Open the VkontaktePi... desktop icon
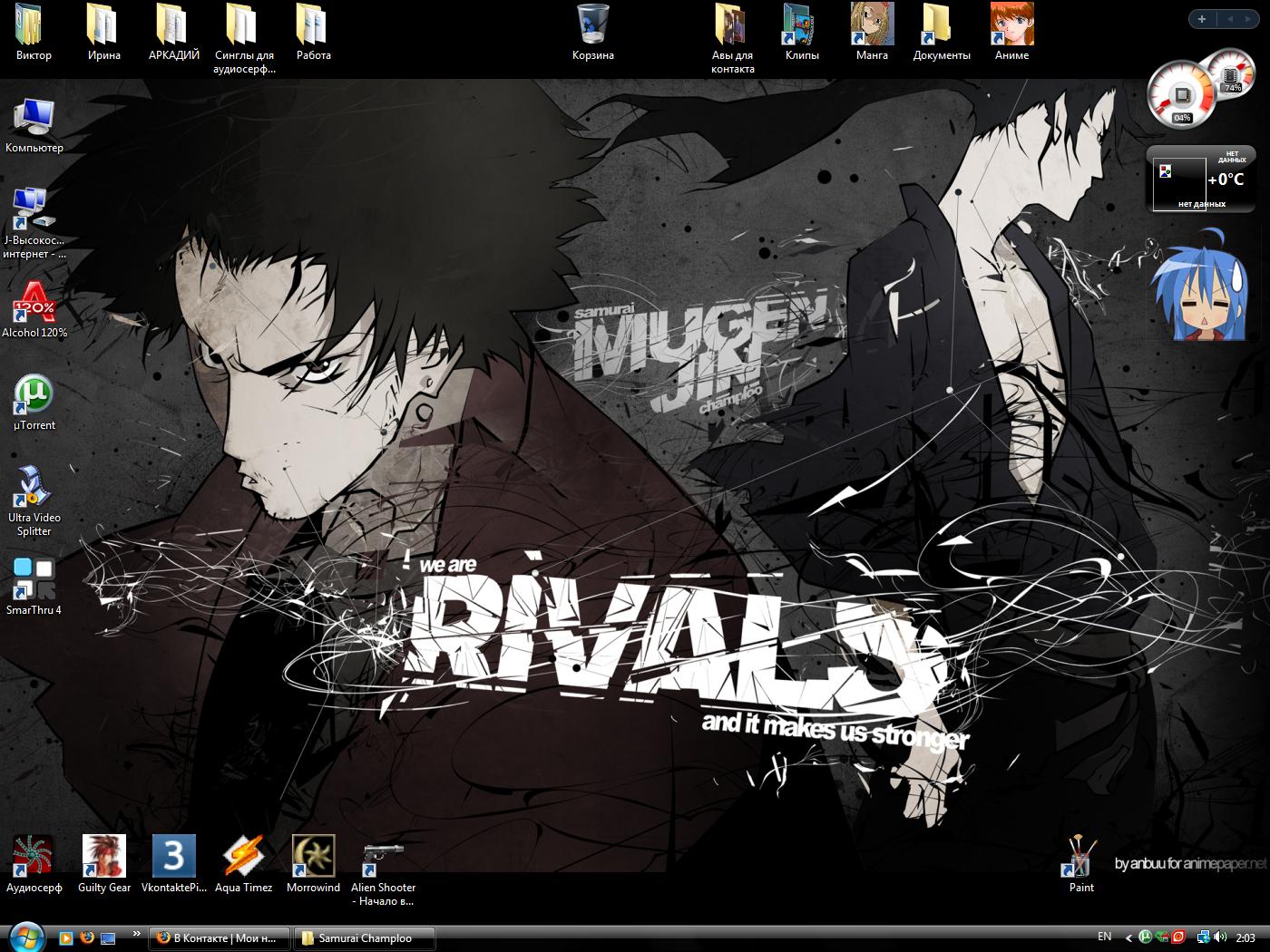The height and width of the screenshot is (952, 1270). point(173,865)
